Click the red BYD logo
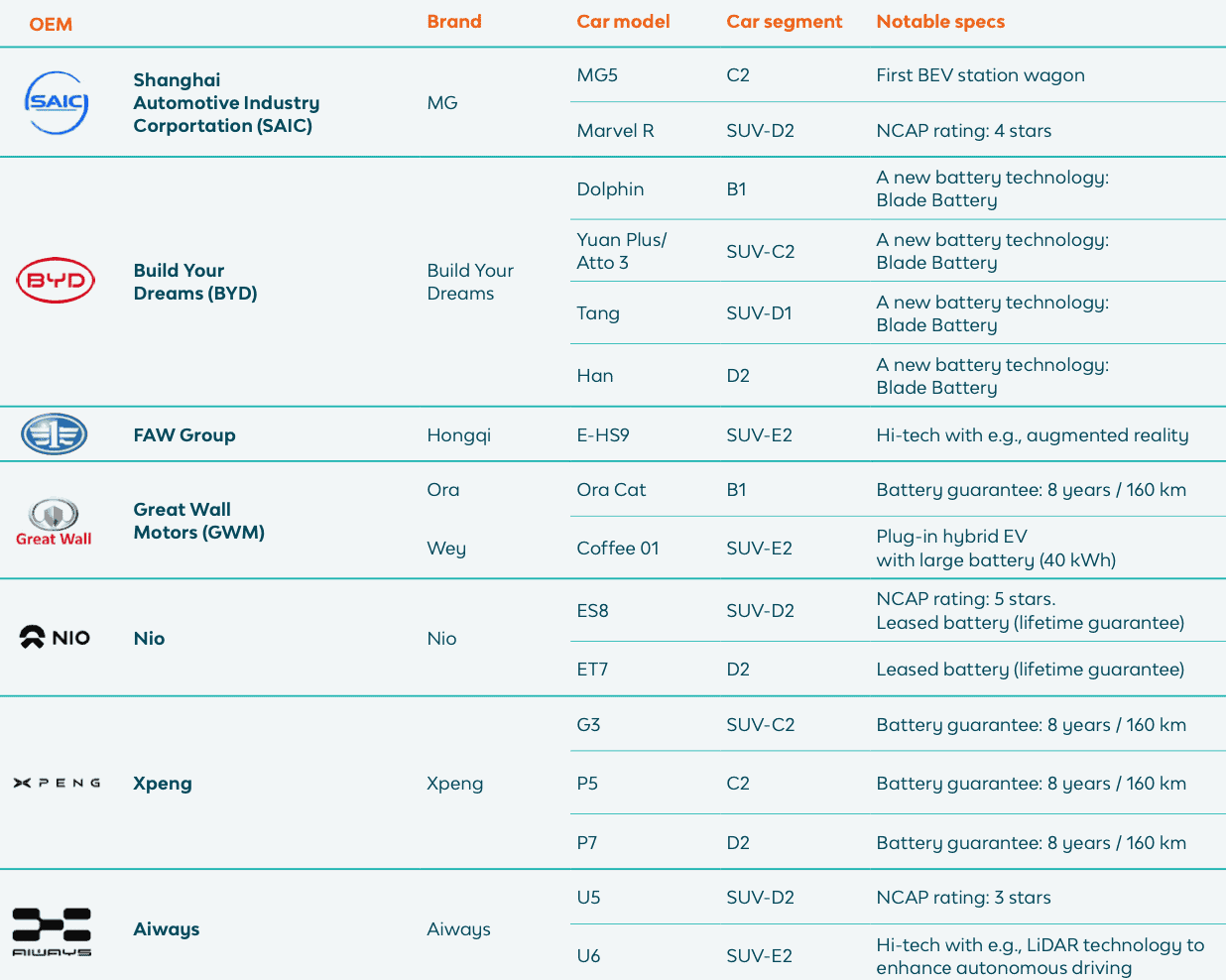The height and width of the screenshot is (980, 1226). [56, 281]
